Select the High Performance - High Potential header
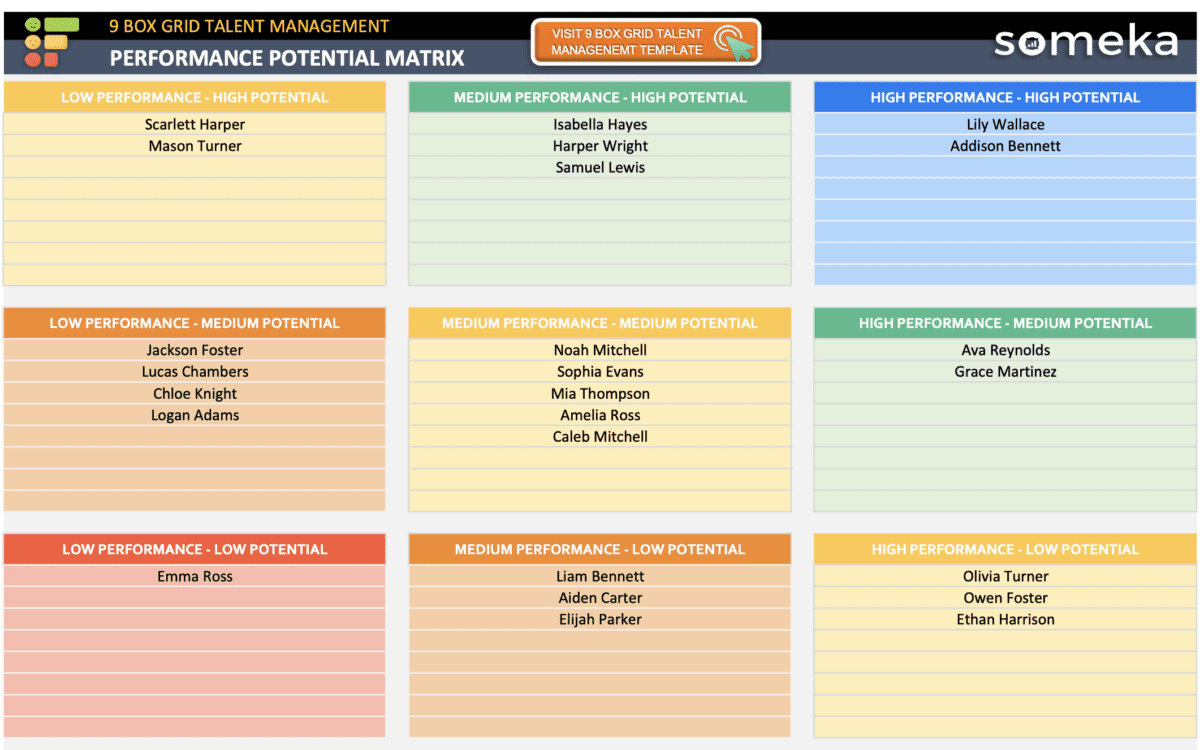Screen dimensions: 1200x750 [1004, 97]
